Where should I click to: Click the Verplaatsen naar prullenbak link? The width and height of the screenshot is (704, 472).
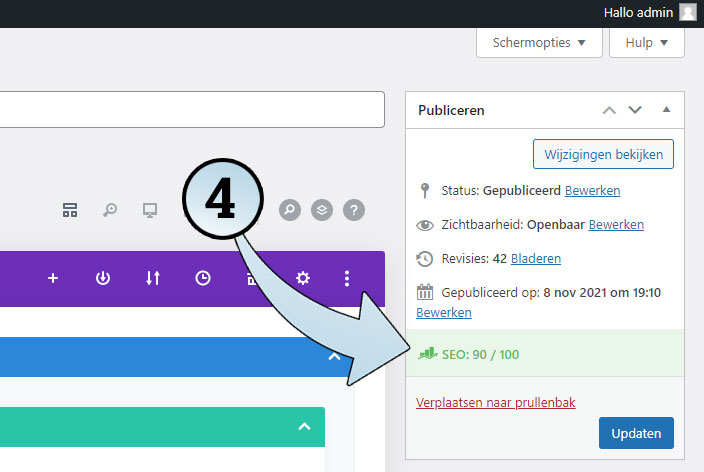(x=495, y=402)
